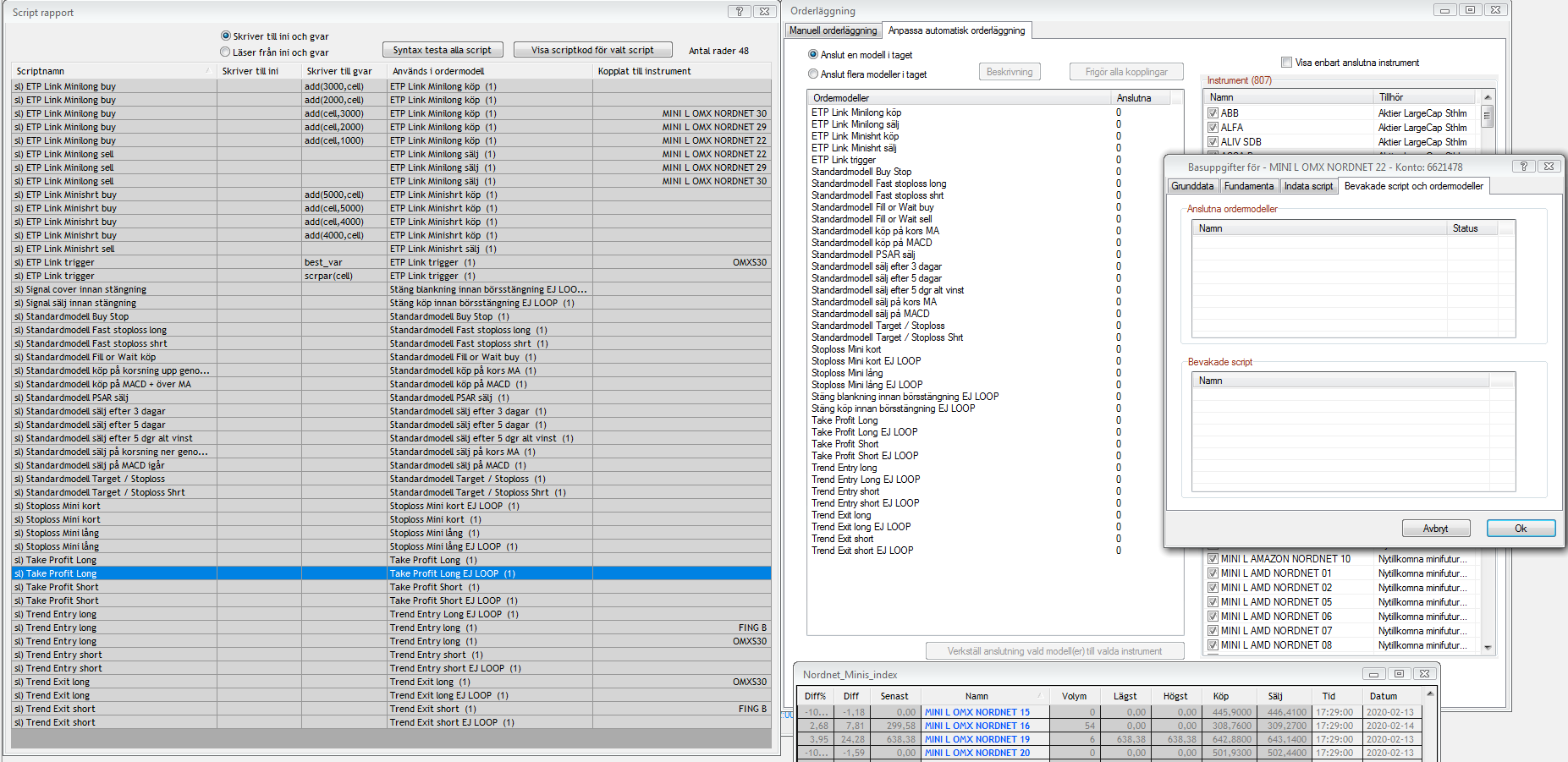Click help button in Script rapport title bar
This screenshot has height=762, width=1568.
[739, 11]
